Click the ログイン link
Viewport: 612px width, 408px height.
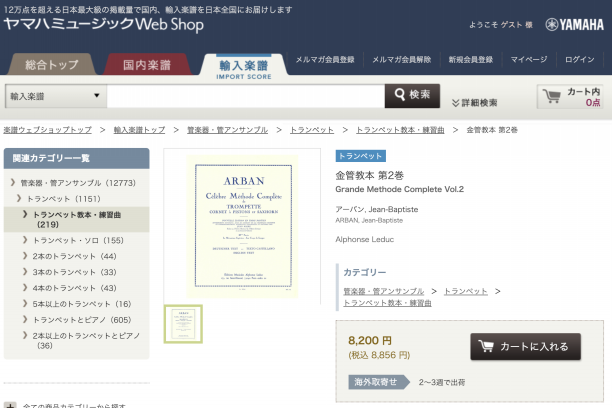[x=580, y=59]
